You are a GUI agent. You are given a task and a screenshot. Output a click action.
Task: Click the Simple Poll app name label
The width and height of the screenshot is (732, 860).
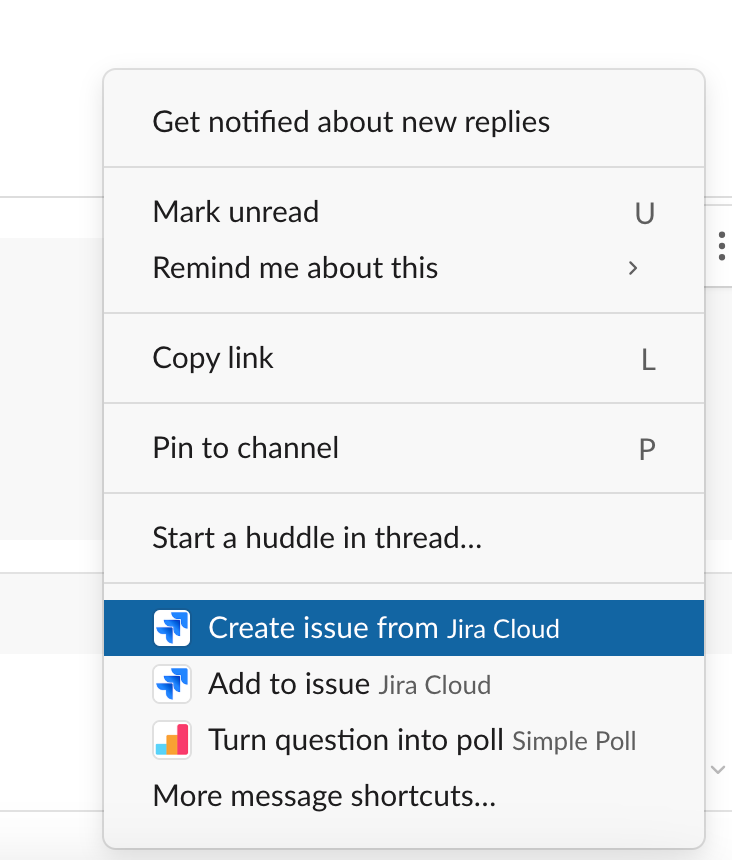tap(574, 742)
